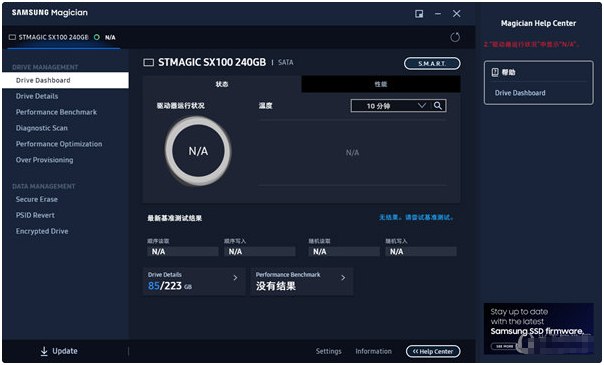Open Drive Dashboard help link in Help Center
The width and height of the screenshot is (604, 365).
[x=520, y=93]
